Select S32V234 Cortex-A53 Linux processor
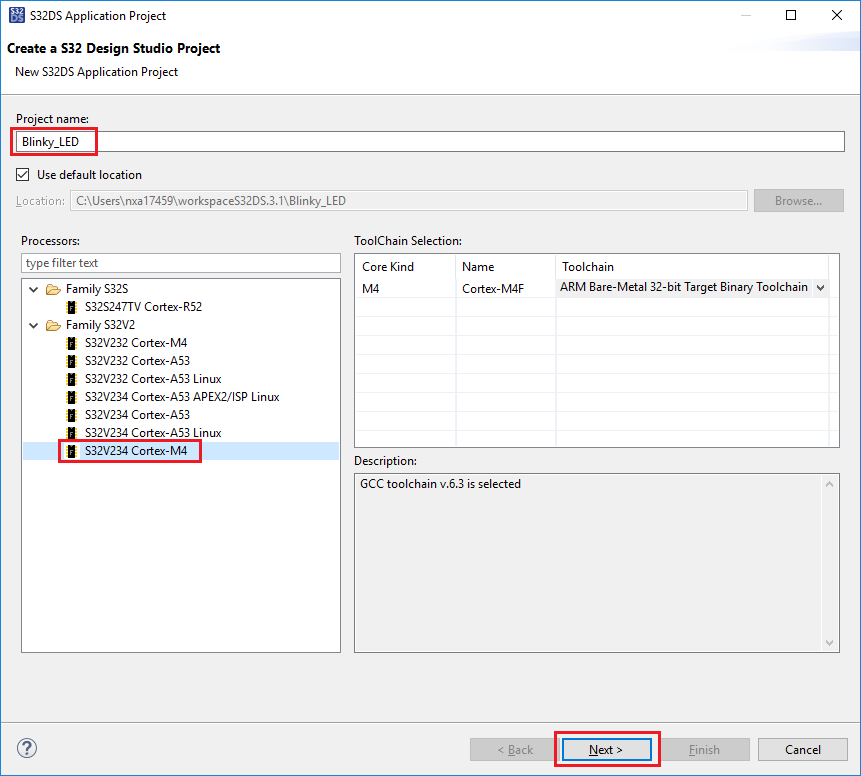Screen dimensions: 861x776 click(x=153, y=433)
